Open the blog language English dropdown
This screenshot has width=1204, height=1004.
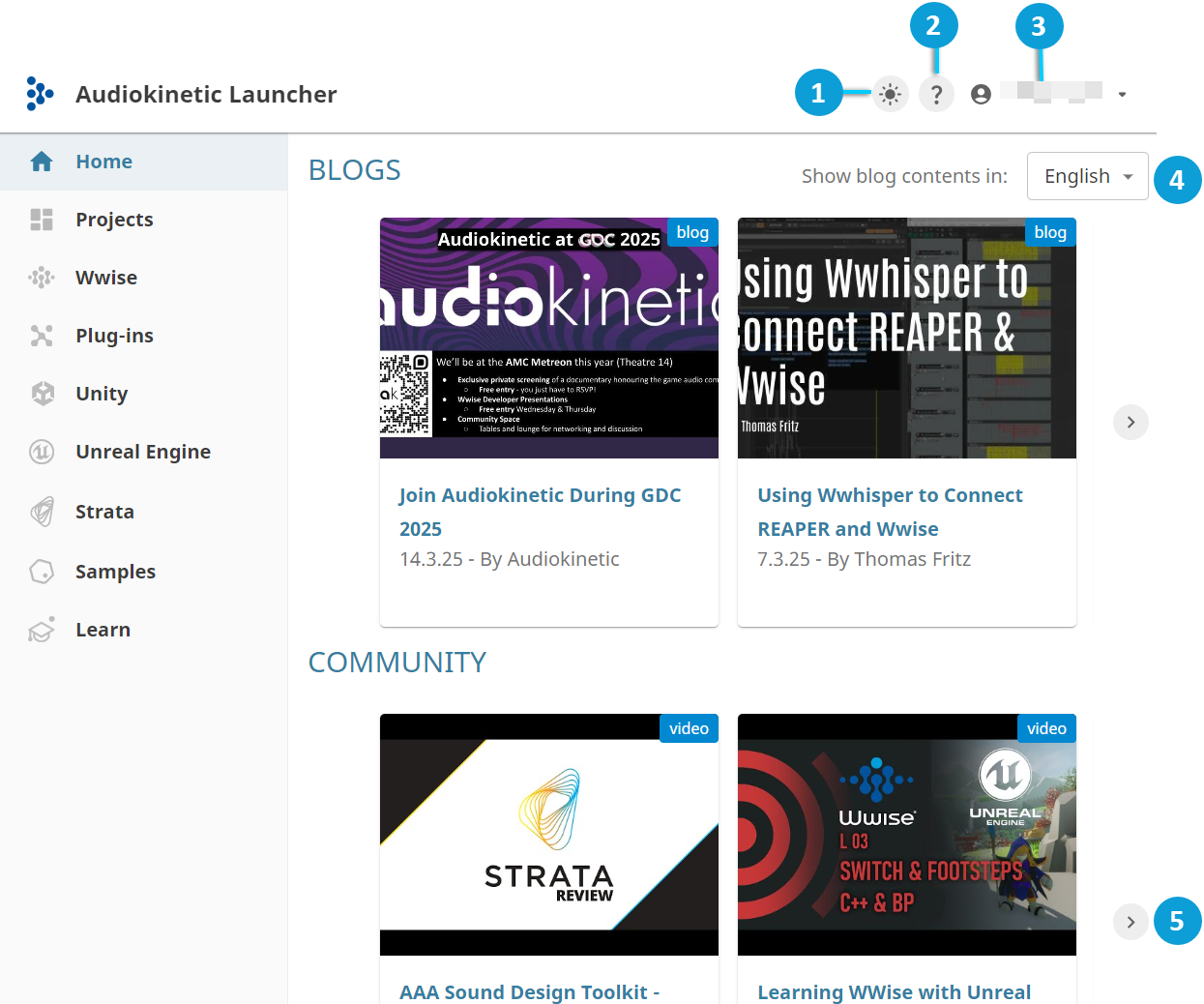(x=1087, y=176)
